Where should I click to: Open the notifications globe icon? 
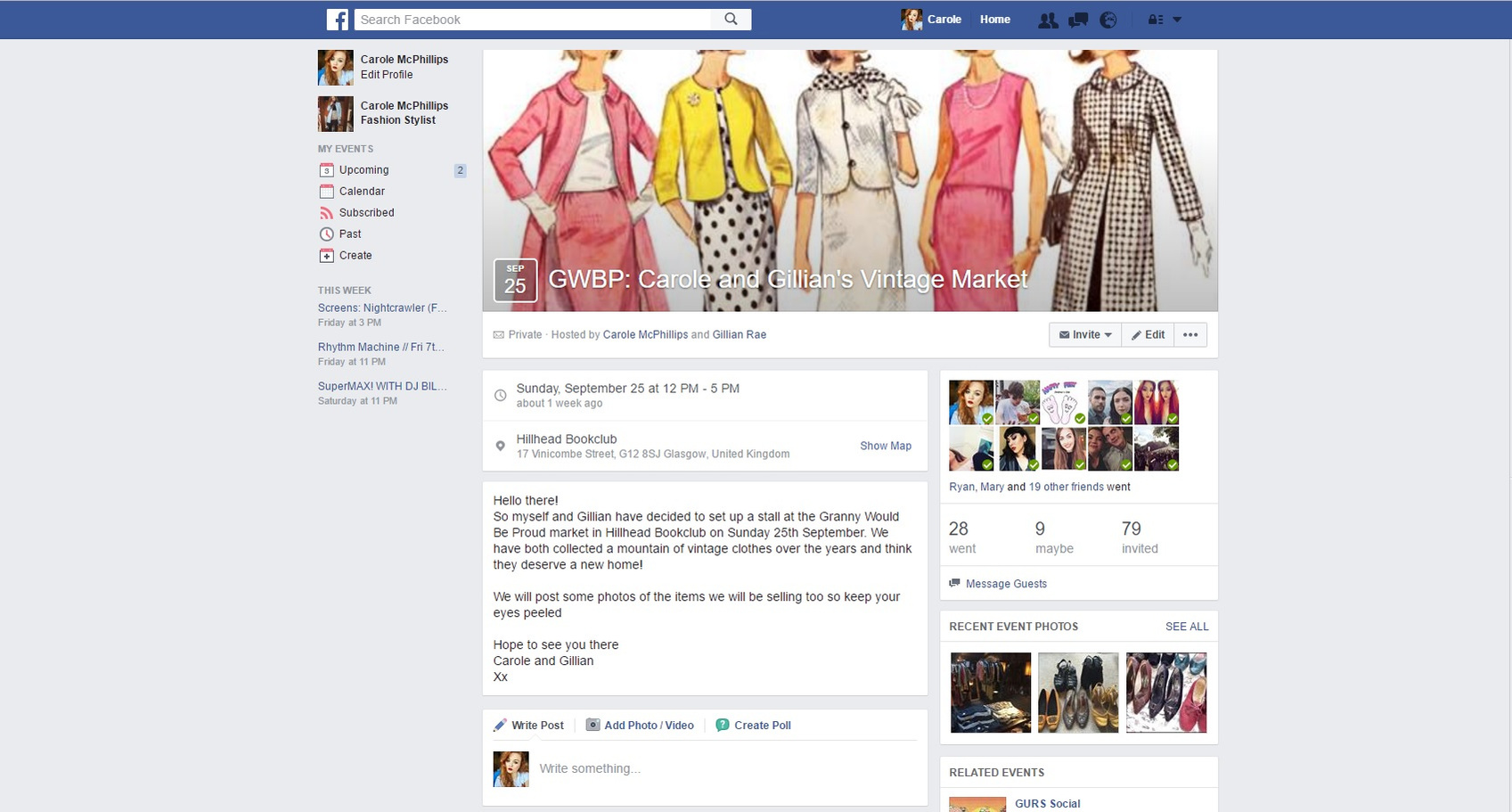1108,20
